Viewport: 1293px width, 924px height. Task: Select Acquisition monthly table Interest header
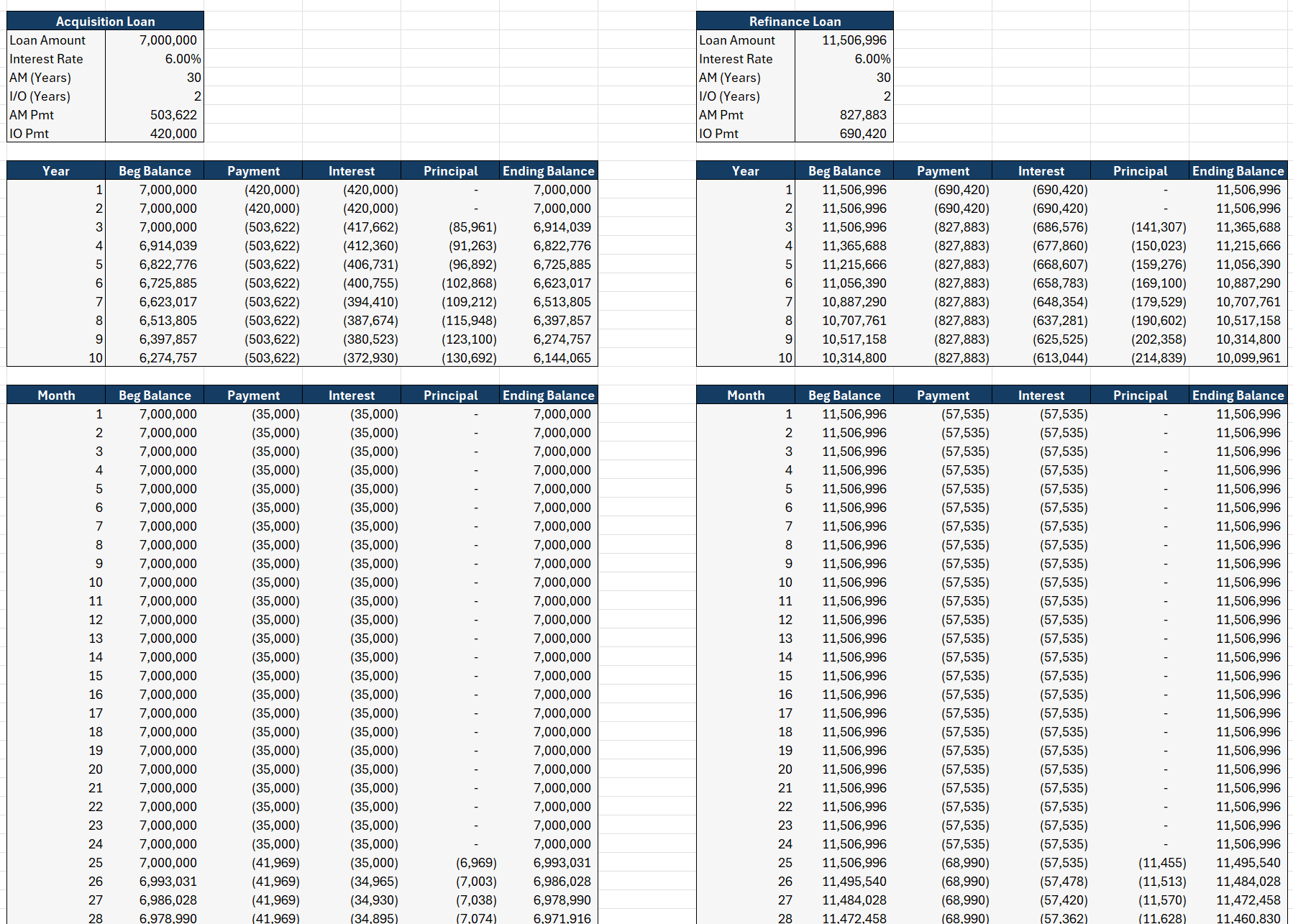352,395
